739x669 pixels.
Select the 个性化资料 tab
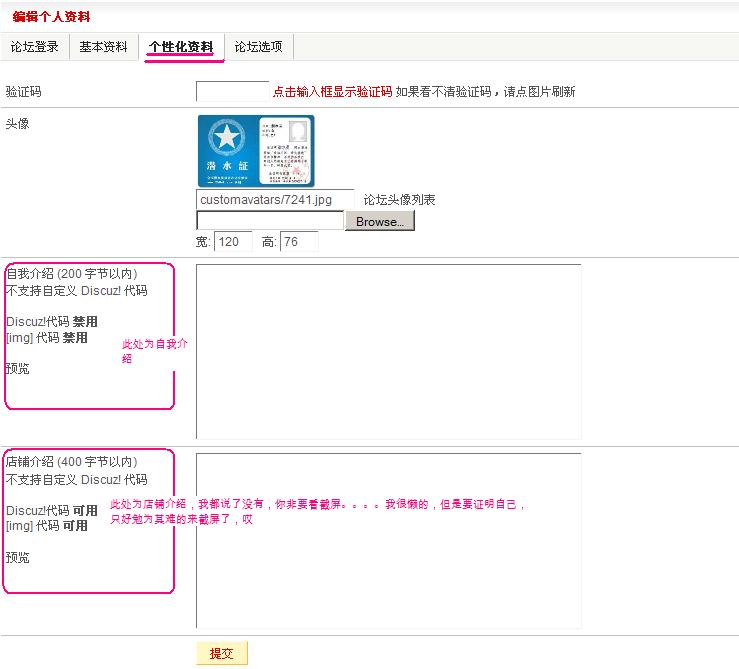tap(180, 47)
